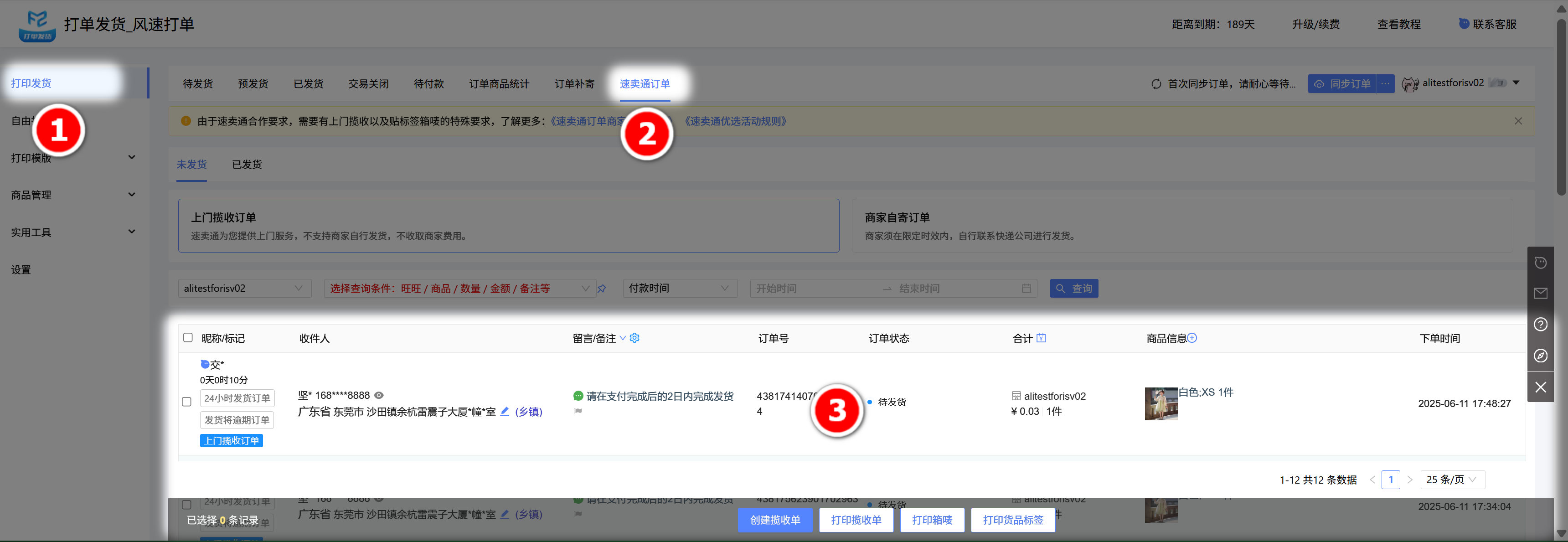Viewport: 1568px width, 542px height.
Task: Open the calendar date picker icon
Action: [x=1026, y=289]
